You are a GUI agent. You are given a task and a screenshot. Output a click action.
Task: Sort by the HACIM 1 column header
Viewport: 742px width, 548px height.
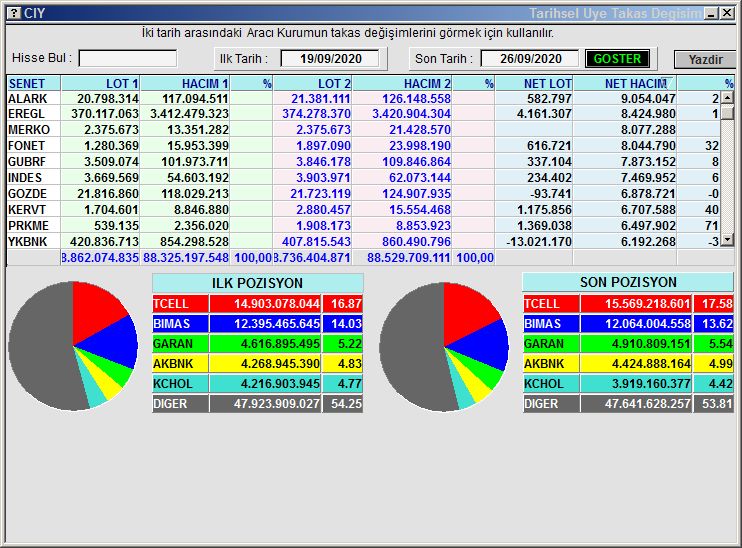tap(185, 83)
